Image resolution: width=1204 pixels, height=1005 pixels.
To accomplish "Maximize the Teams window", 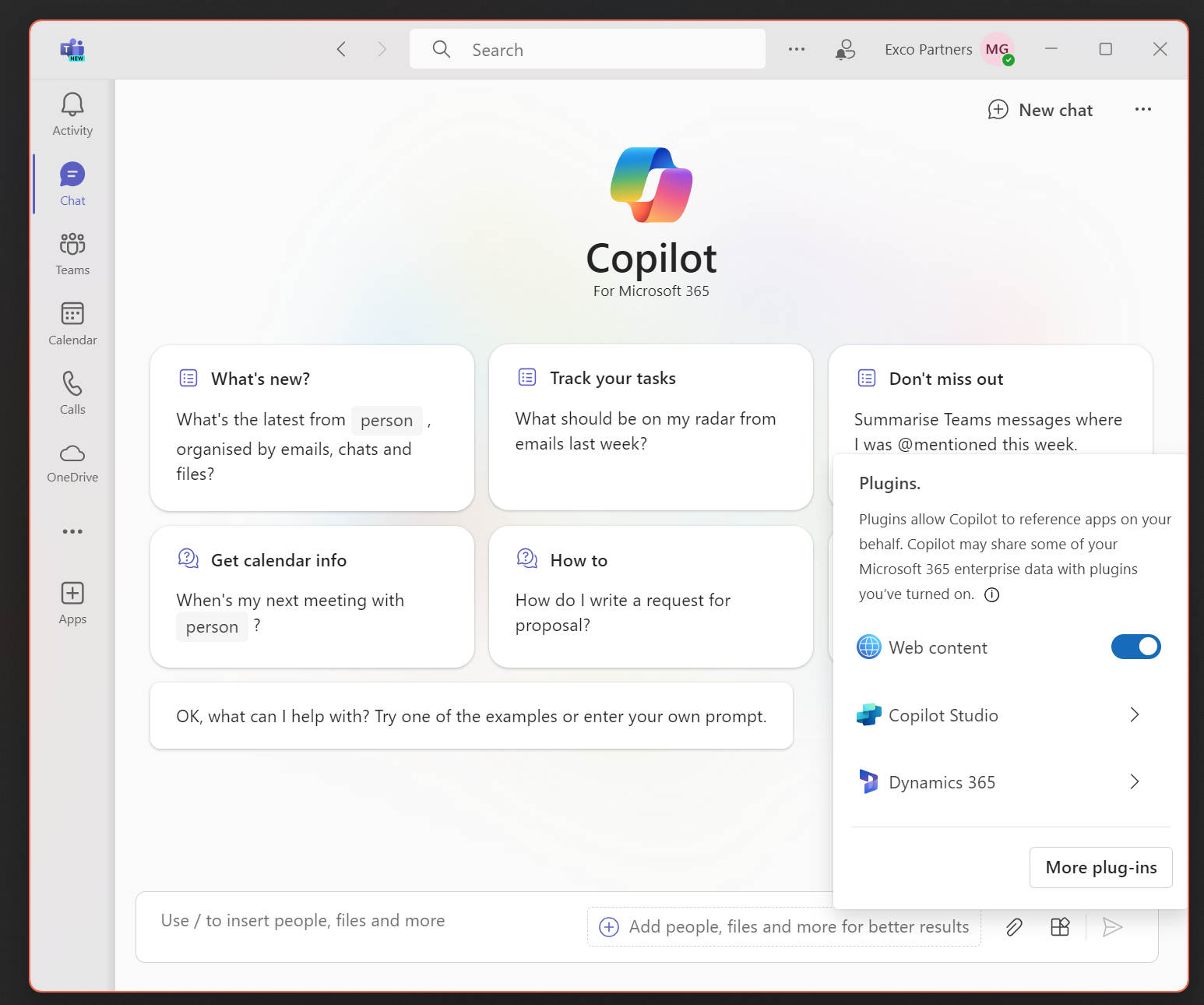I will pos(1106,49).
